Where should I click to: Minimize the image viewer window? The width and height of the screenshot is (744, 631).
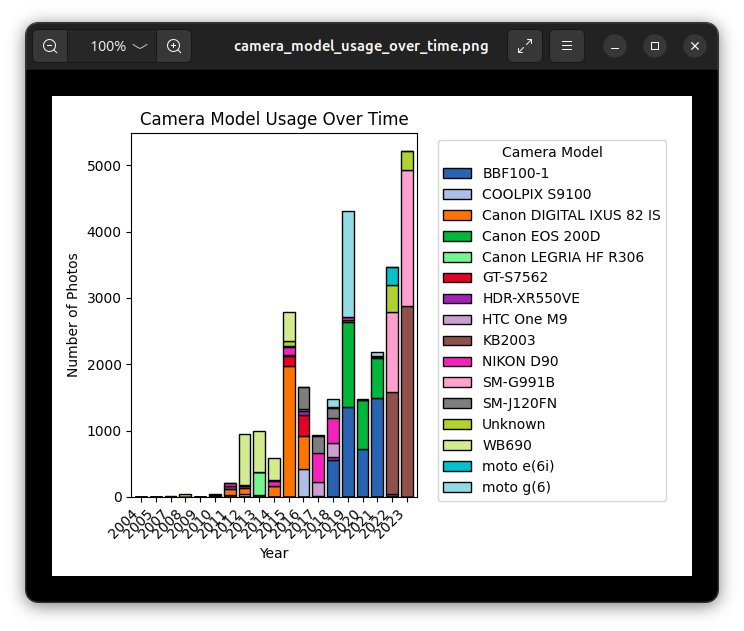[x=615, y=46]
